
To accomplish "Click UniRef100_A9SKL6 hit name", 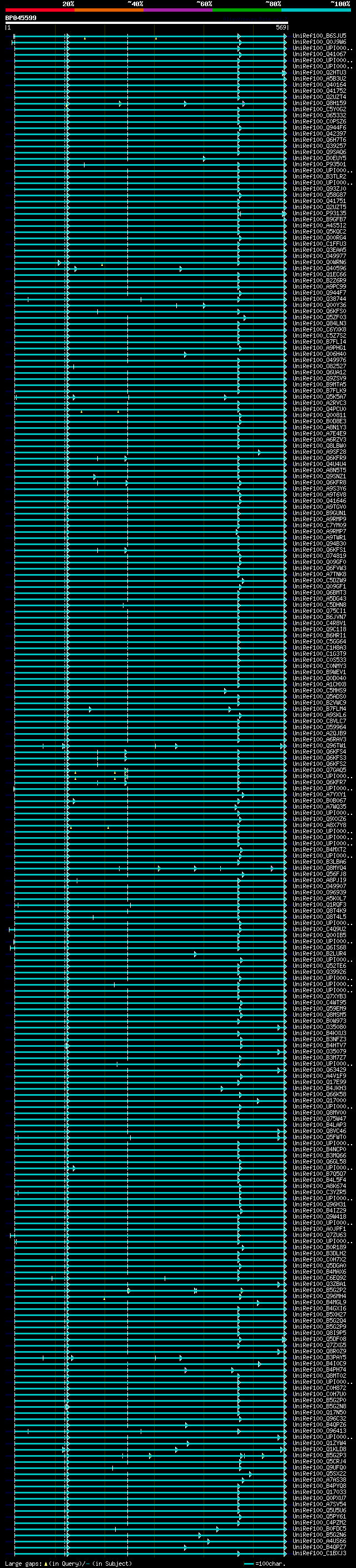I will tap(319, 715).
